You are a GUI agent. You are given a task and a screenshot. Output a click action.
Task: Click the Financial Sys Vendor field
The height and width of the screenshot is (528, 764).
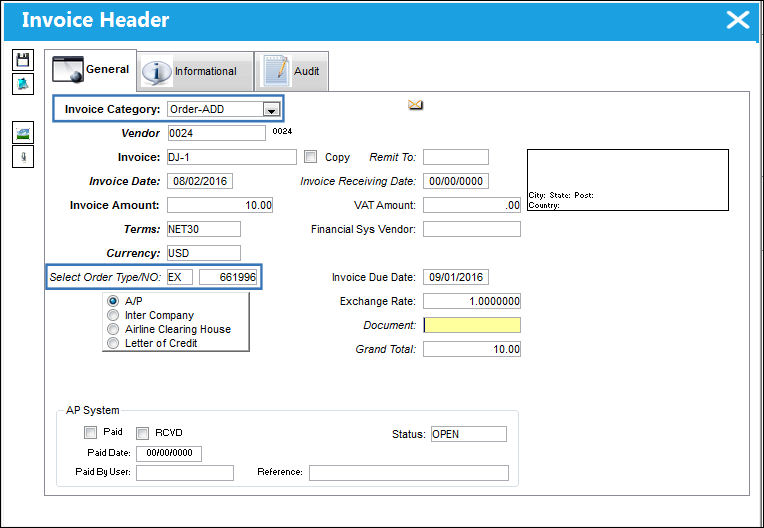[472, 229]
